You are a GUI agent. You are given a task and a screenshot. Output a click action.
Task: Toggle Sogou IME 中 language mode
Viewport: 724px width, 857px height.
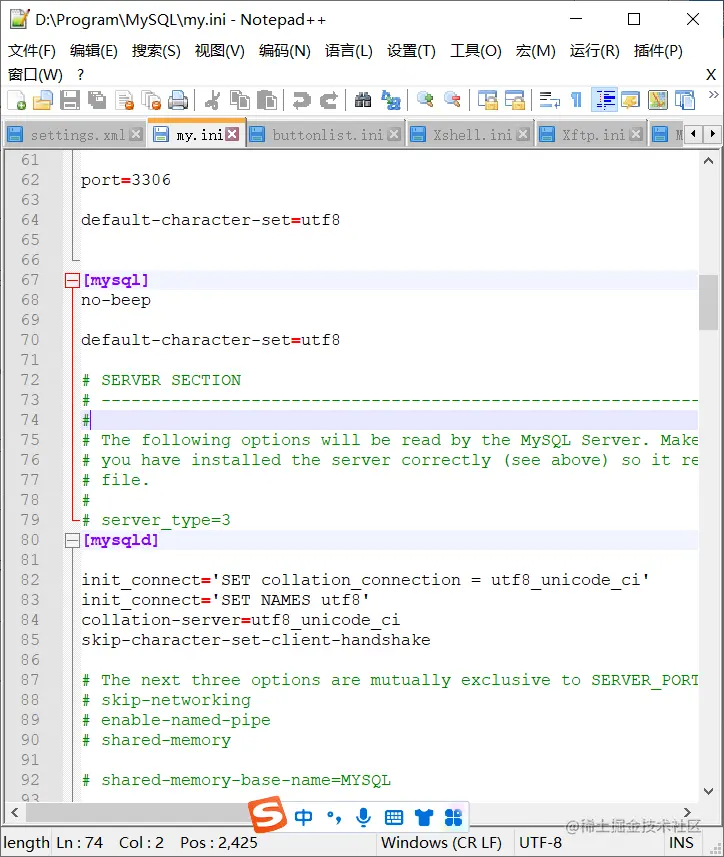[x=303, y=817]
